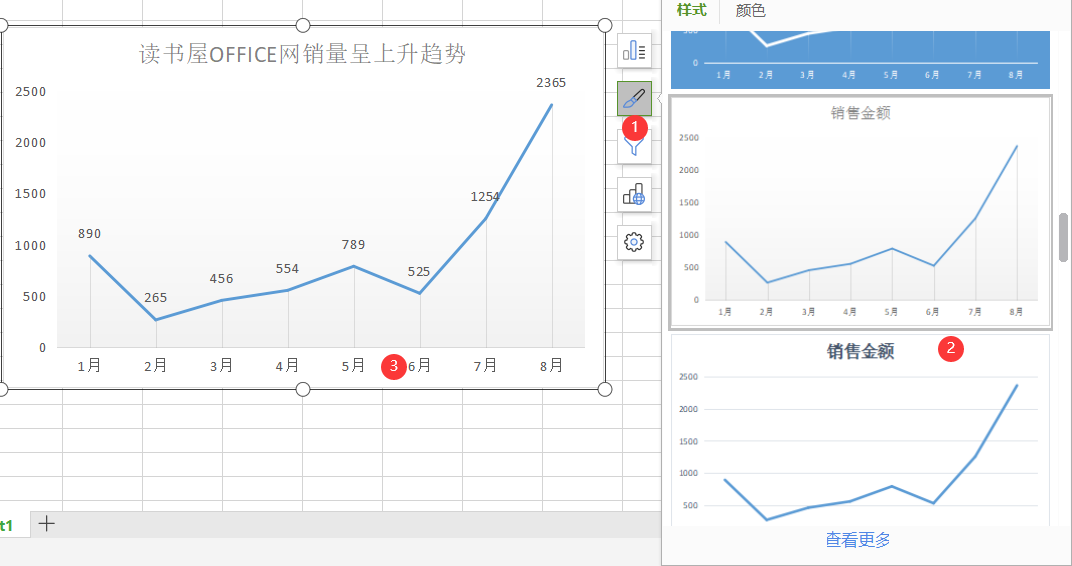Select the highlighted gray gradient style thumbnail
This screenshot has height=566, width=1072.
click(860, 212)
